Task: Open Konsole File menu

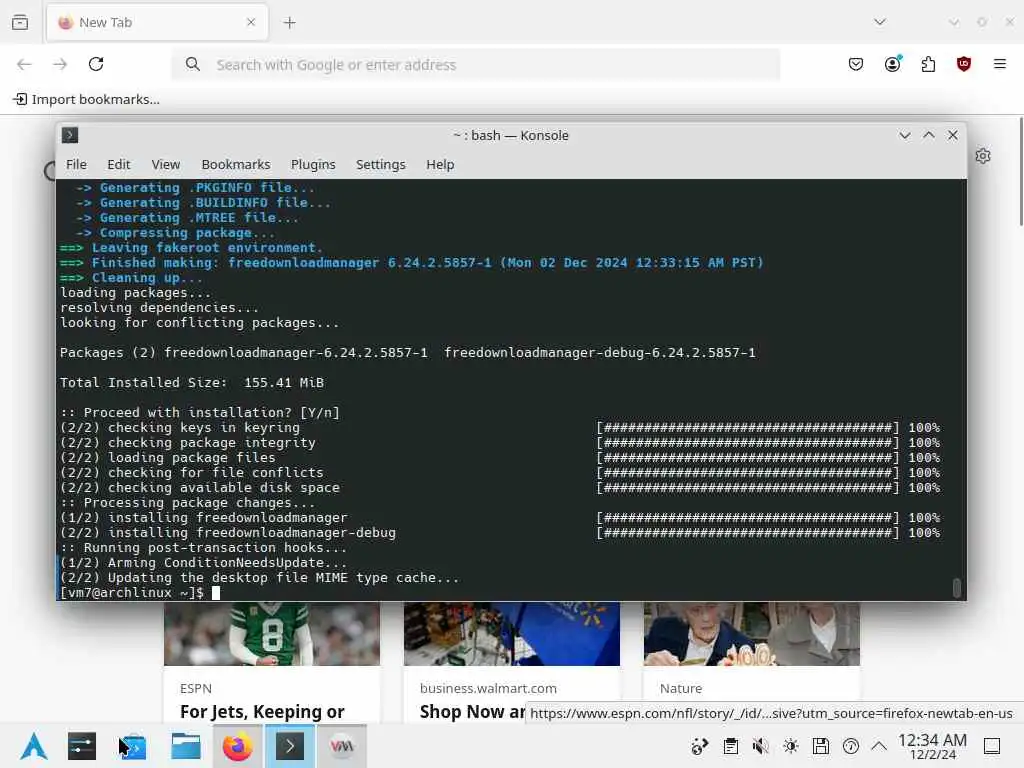Action: [76, 165]
